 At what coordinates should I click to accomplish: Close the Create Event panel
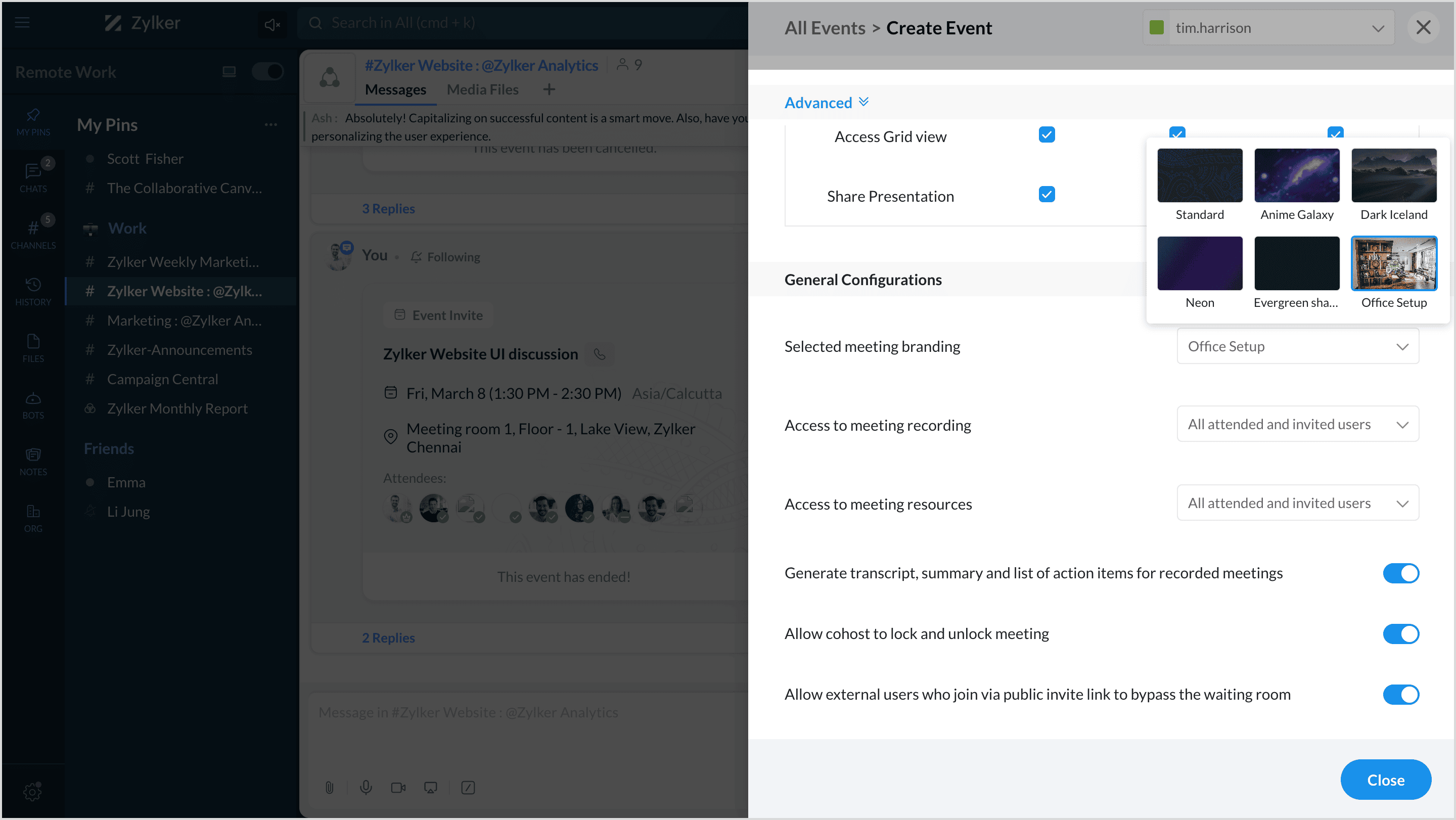point(1423,27)
